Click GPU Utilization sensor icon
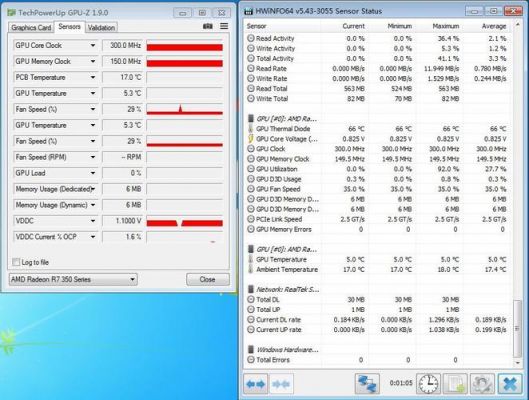The image size is (529, 400). point(251,169)
